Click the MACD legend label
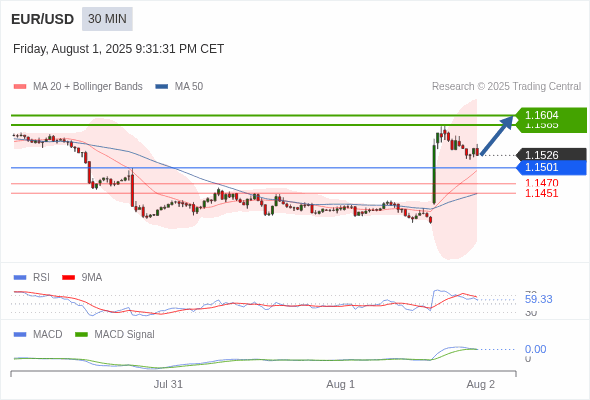Image resolution: width=590 pixels, height=400 pixels. pyautogui.click(x=48, y=335)
